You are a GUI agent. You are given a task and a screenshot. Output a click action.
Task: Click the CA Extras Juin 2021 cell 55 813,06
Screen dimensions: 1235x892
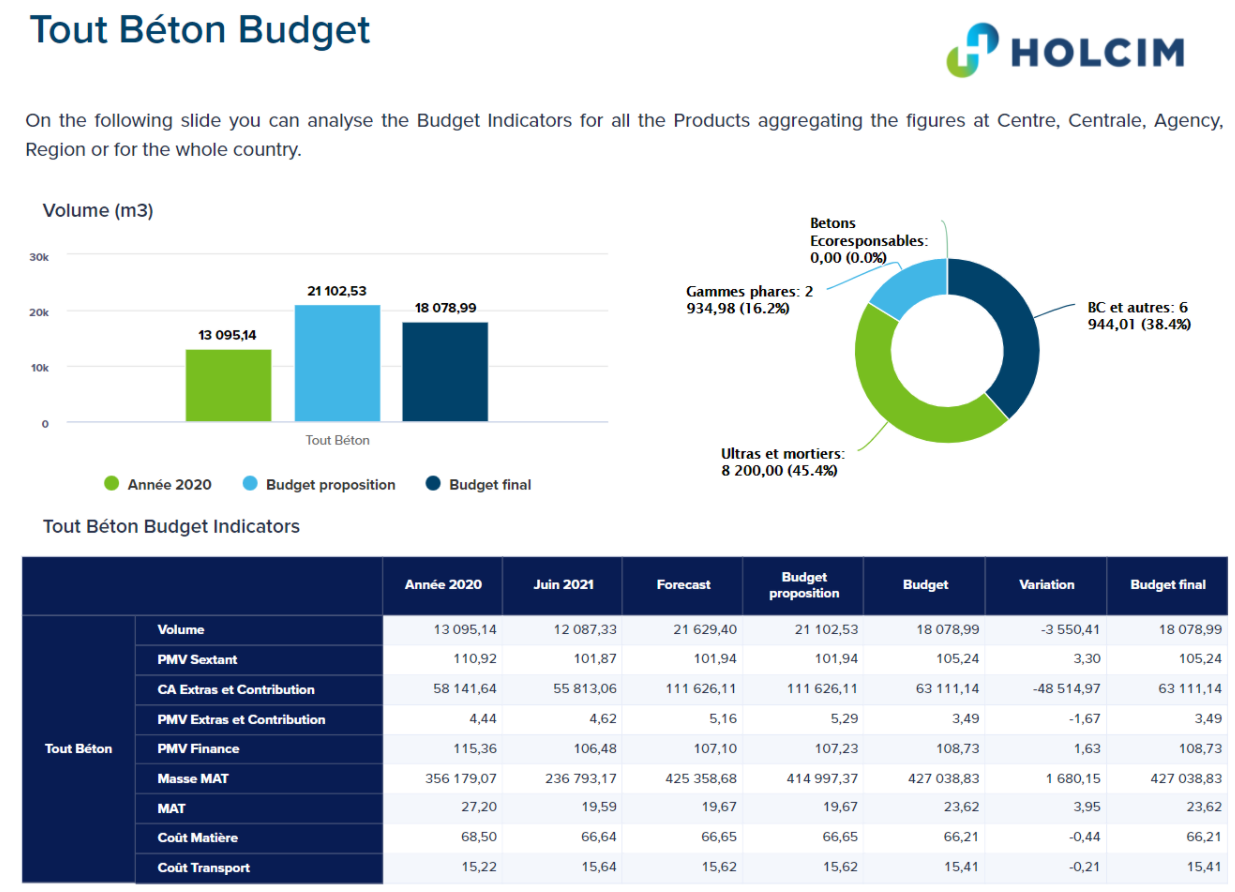click(563, 690)
